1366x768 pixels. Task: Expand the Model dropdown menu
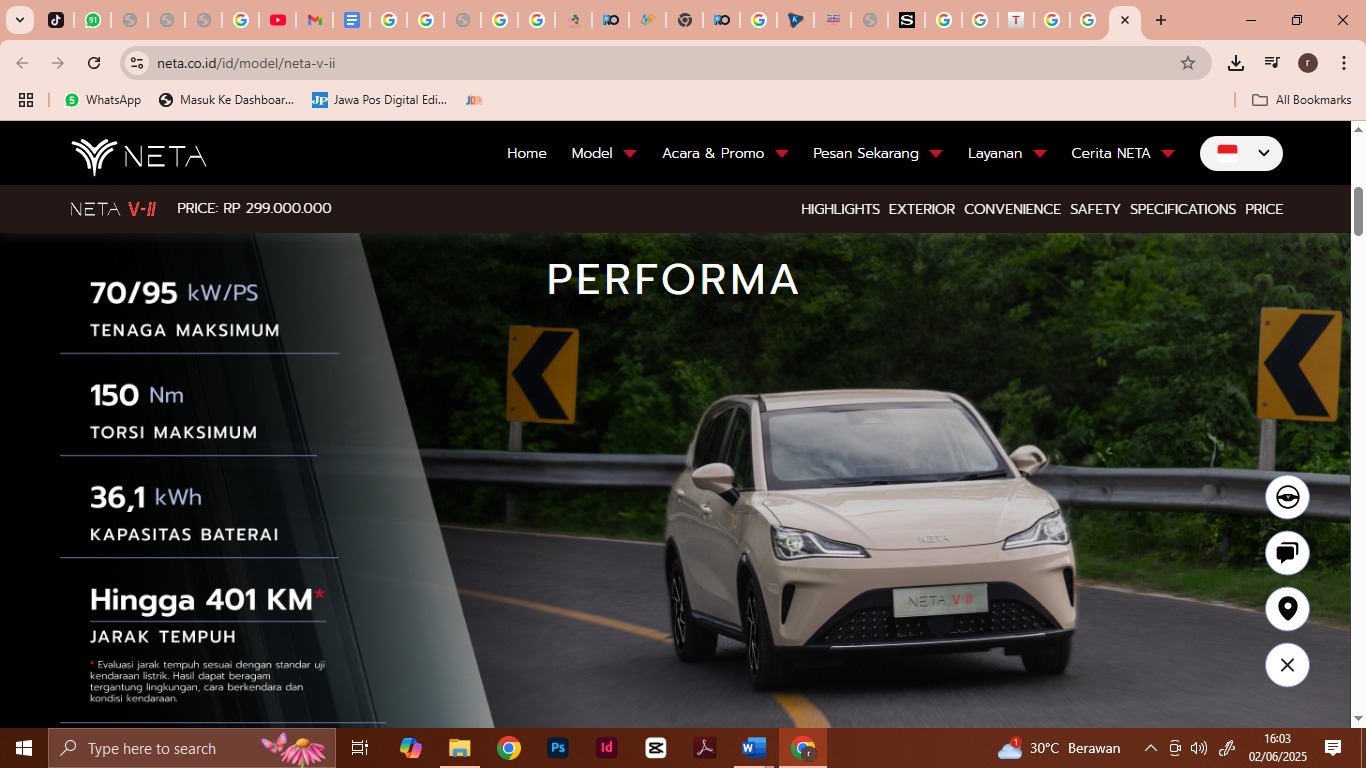[604, 153]
